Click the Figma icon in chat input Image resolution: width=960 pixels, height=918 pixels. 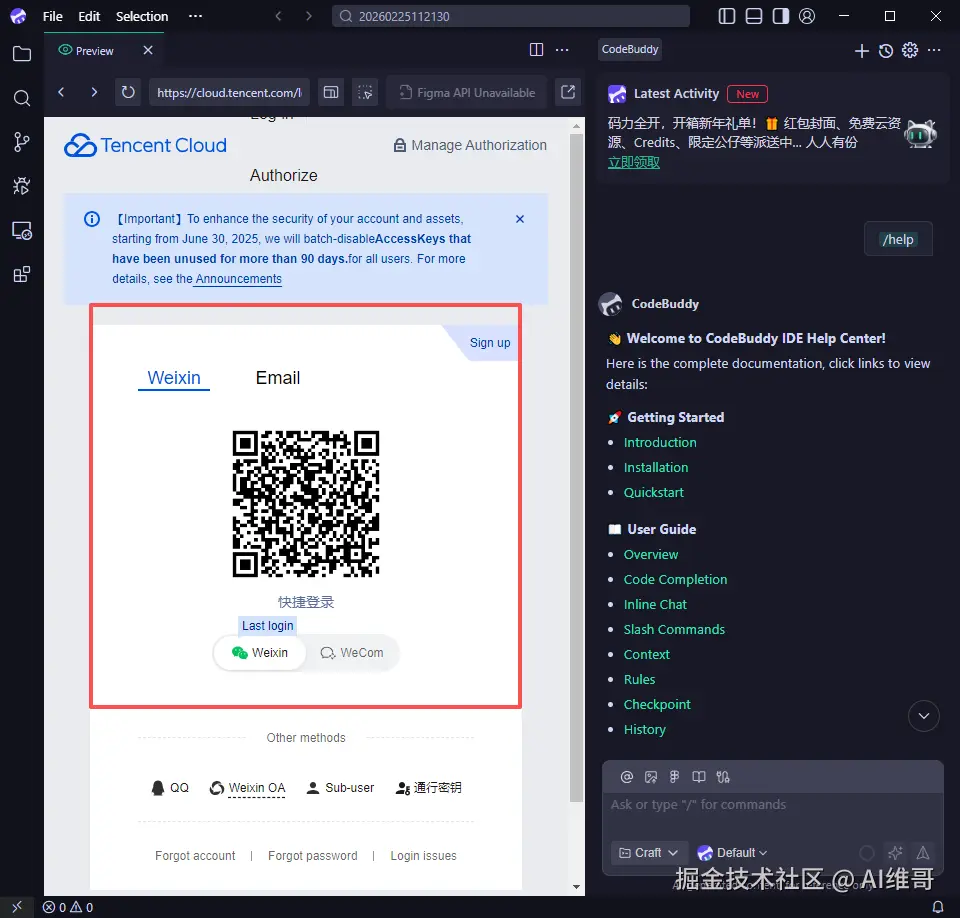click(x=675, y=777)
